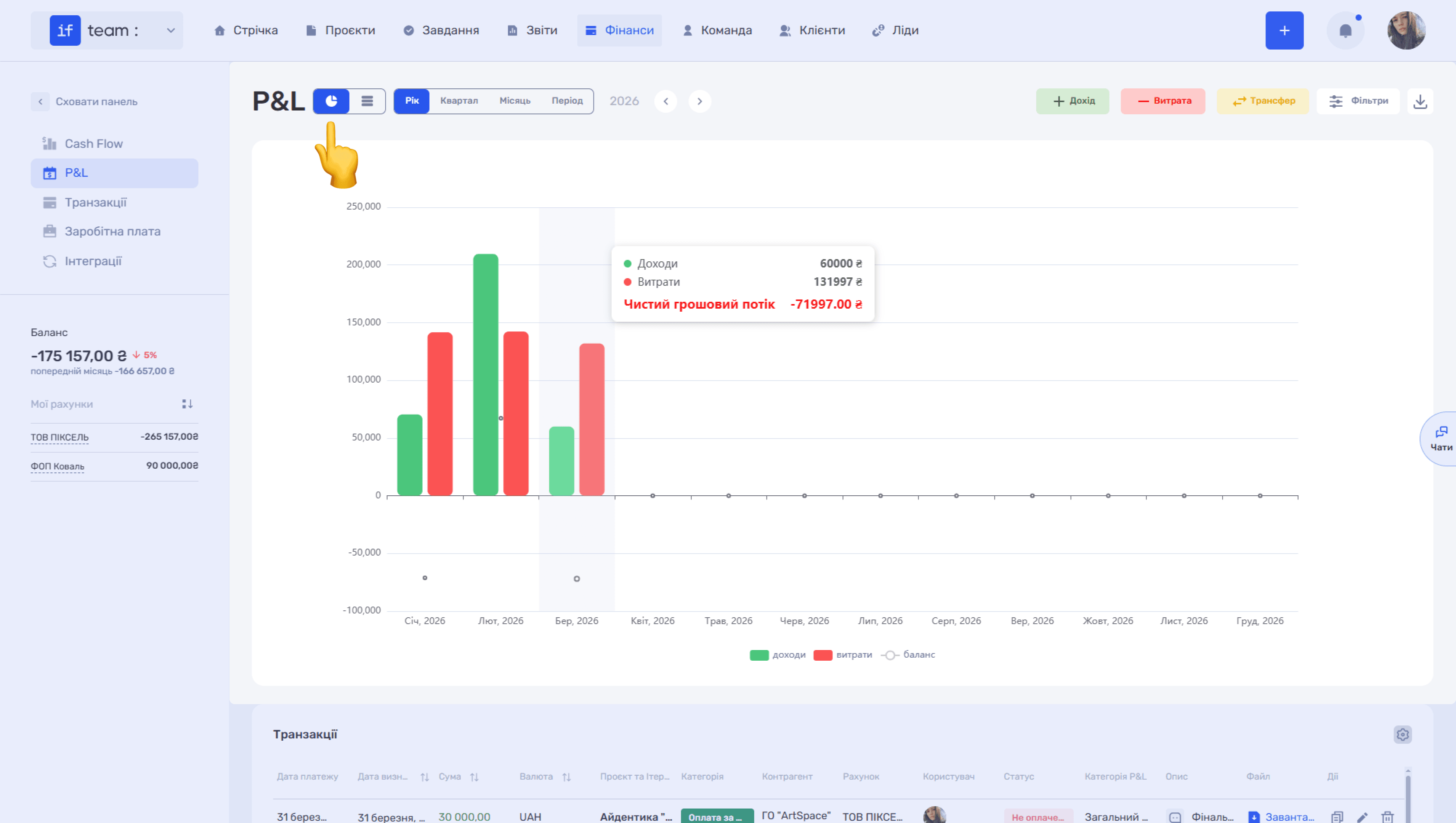The width and height of the screenshot is (1456, 823).
Task: Open 'Cash Flow' in the sidebar
Action: 114,144
